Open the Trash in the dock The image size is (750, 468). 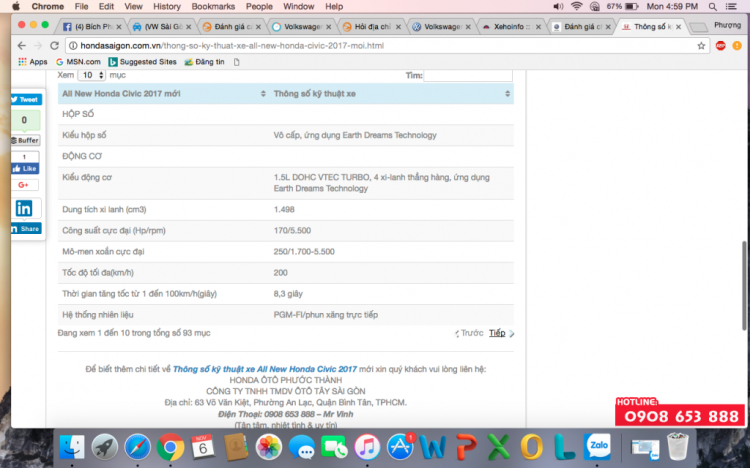[x=678, y=446]
